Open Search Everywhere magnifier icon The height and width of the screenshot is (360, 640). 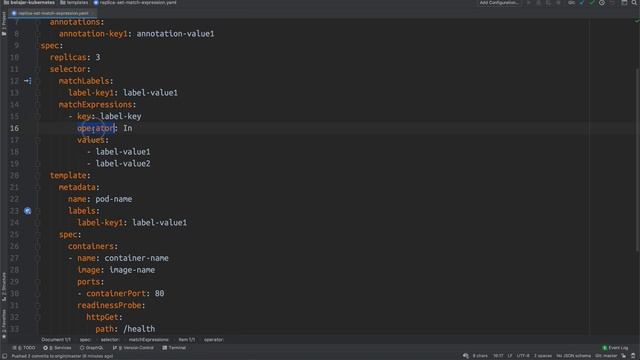(634, 2)
